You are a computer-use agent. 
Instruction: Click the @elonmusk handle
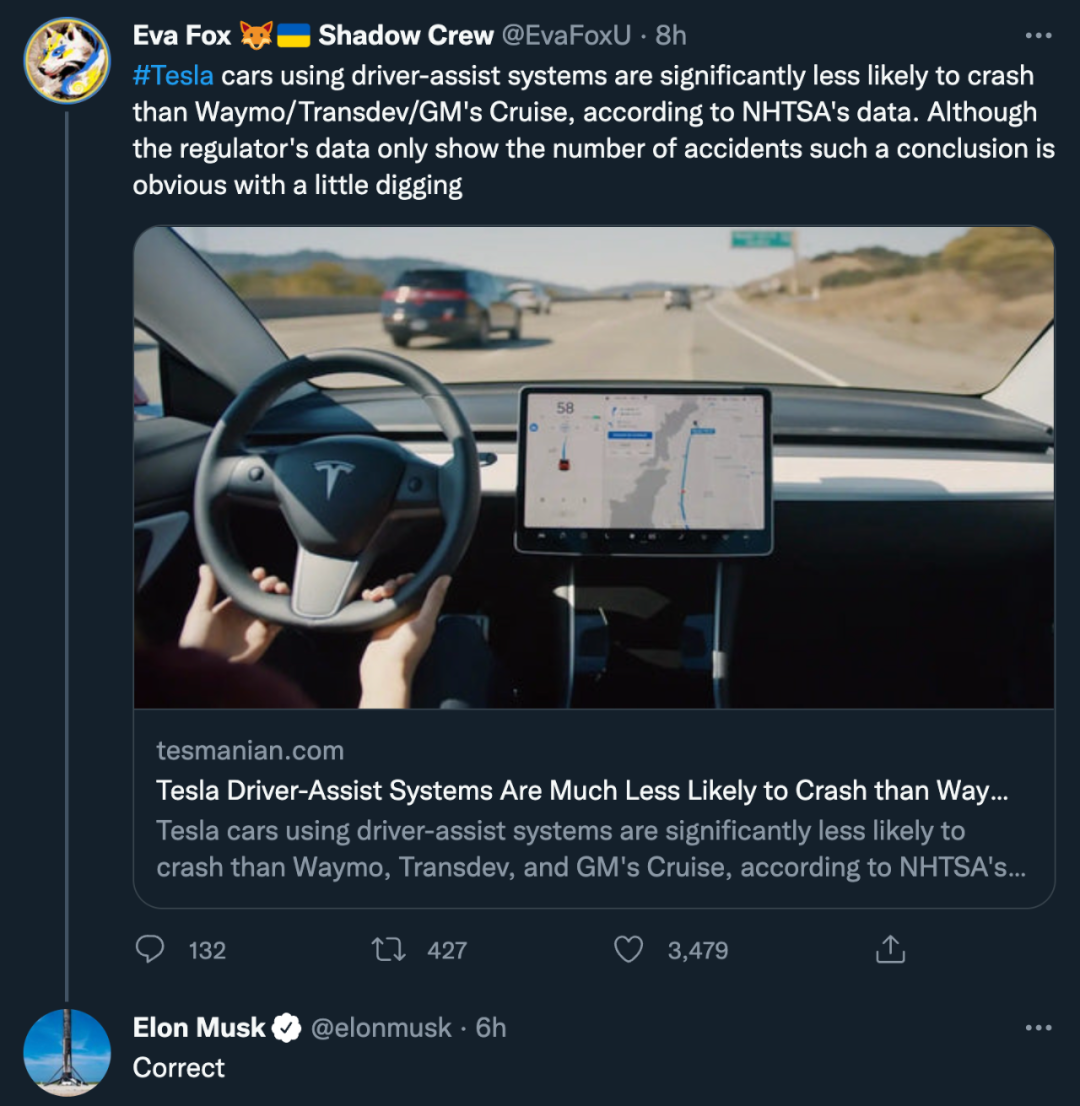[381, 1028]
